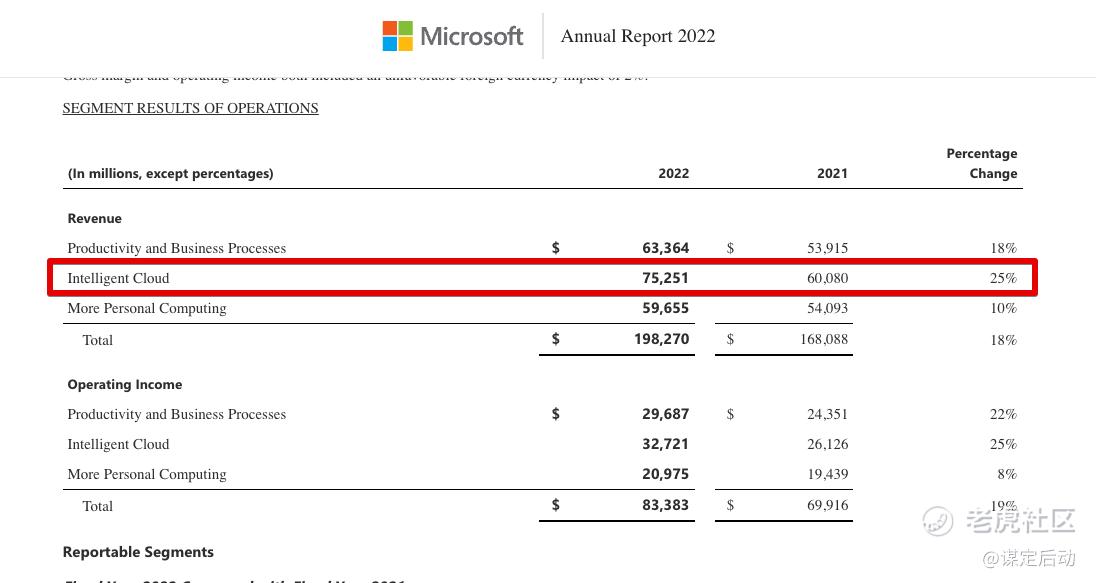Select revenue value 53,915
Screen dimensions: 1096x583
coord(828,248)
